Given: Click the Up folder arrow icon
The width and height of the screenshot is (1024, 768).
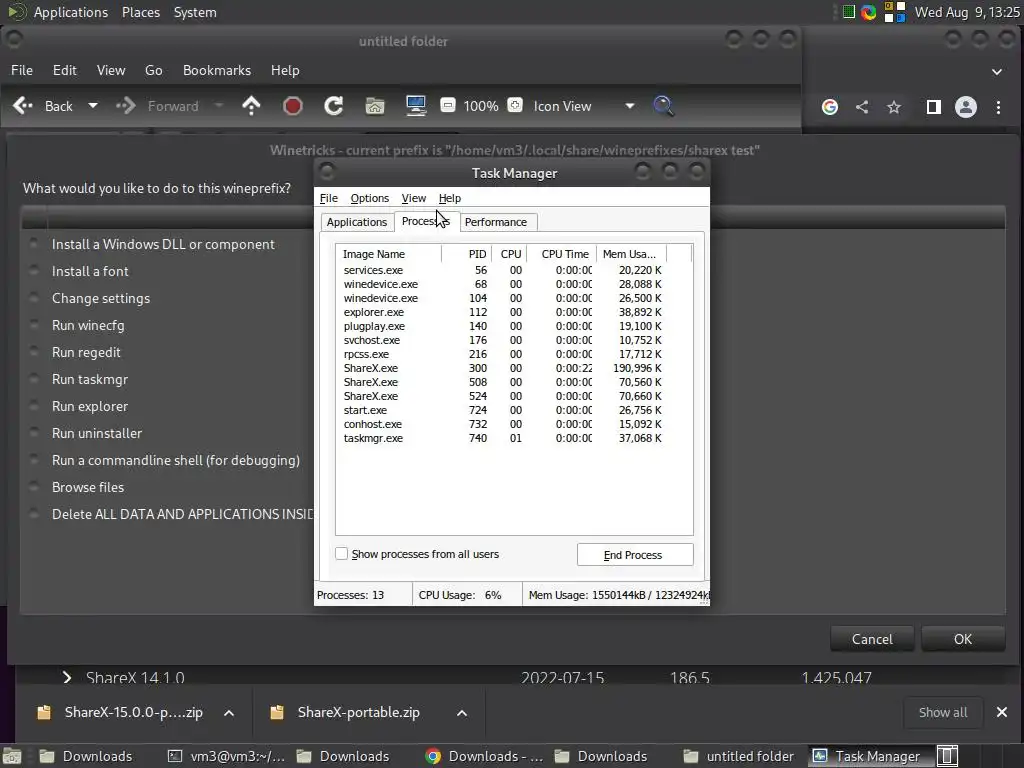Looking at the screenshot, I should (251, 106).
